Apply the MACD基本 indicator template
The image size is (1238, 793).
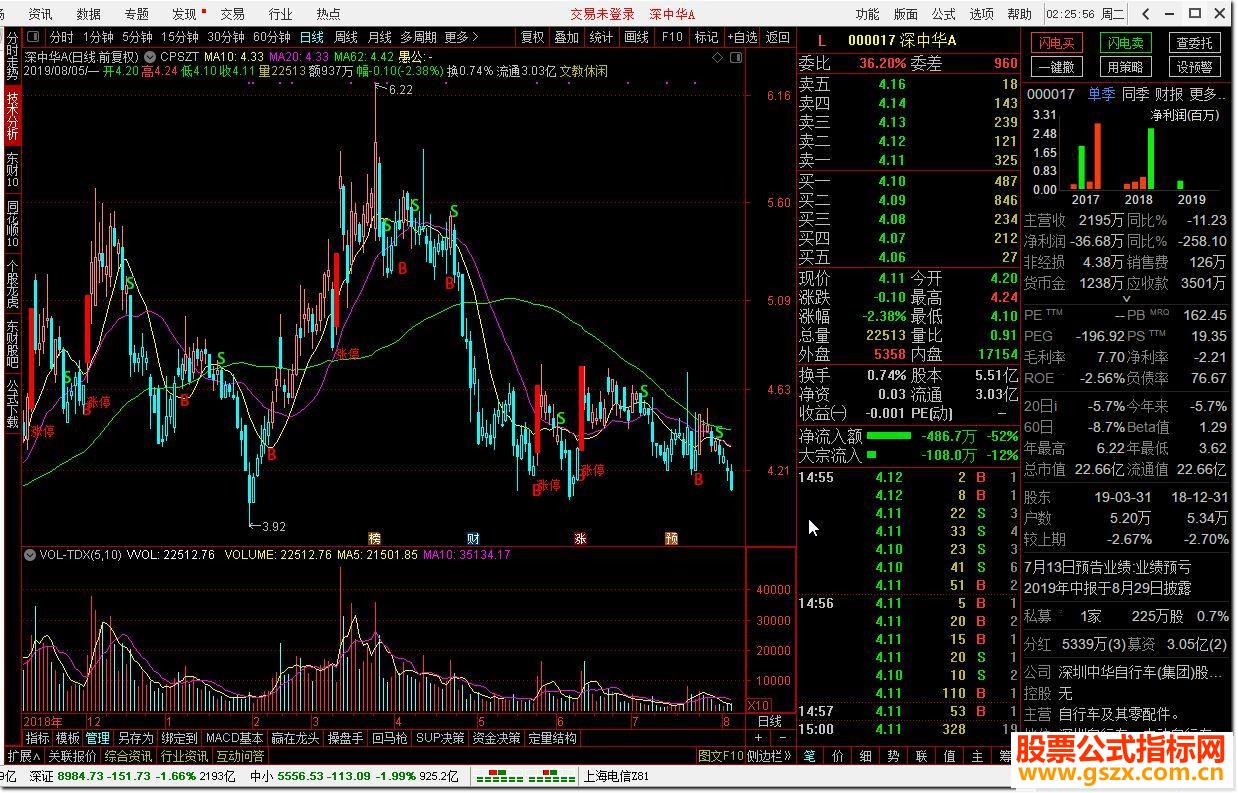[x=235, y=738]
